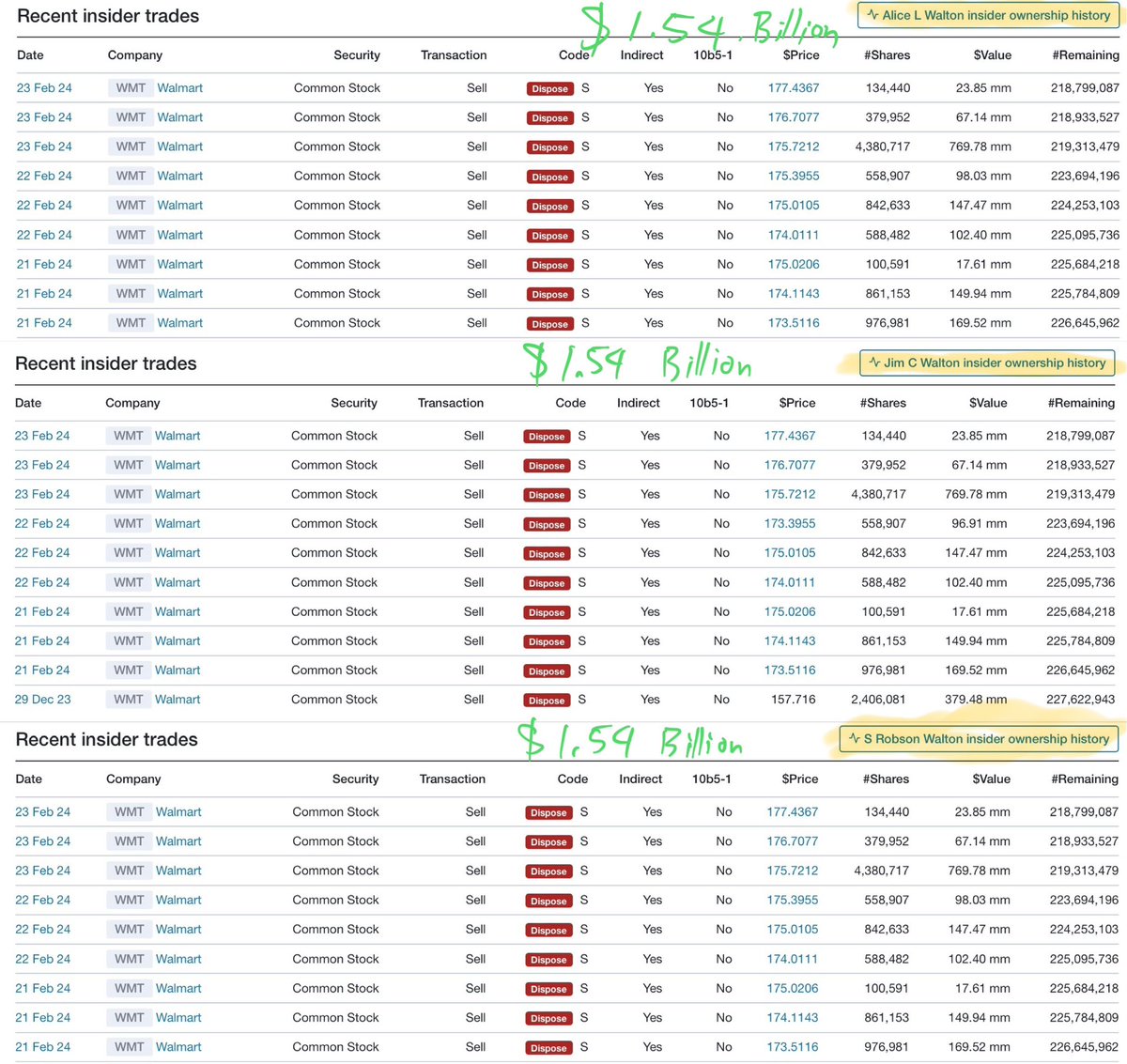This screenshot has width=1127, height=1064.
Task: Open price 174.1143 in Robson Walton's table
Action: [793, 1018]
